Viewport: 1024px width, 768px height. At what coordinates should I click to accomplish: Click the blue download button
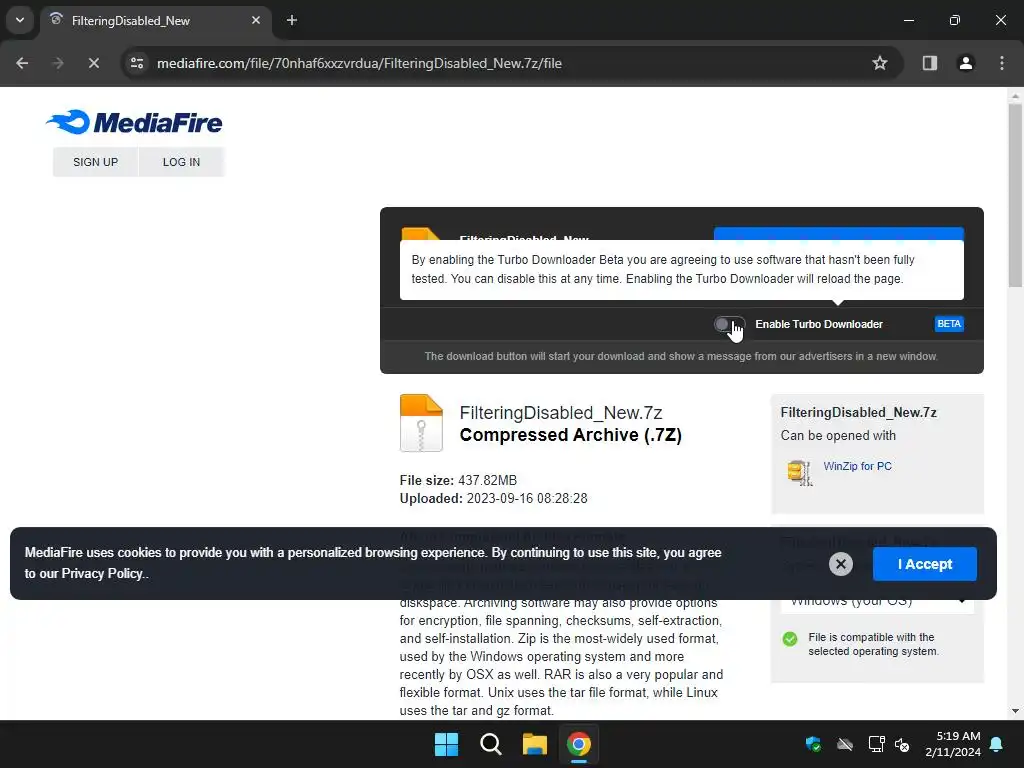click(x=839, y=234)
